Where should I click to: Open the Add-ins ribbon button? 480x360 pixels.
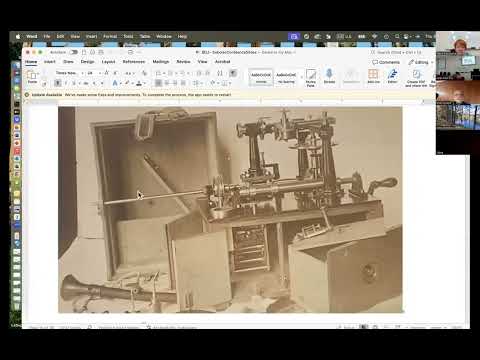coord(373,76)
